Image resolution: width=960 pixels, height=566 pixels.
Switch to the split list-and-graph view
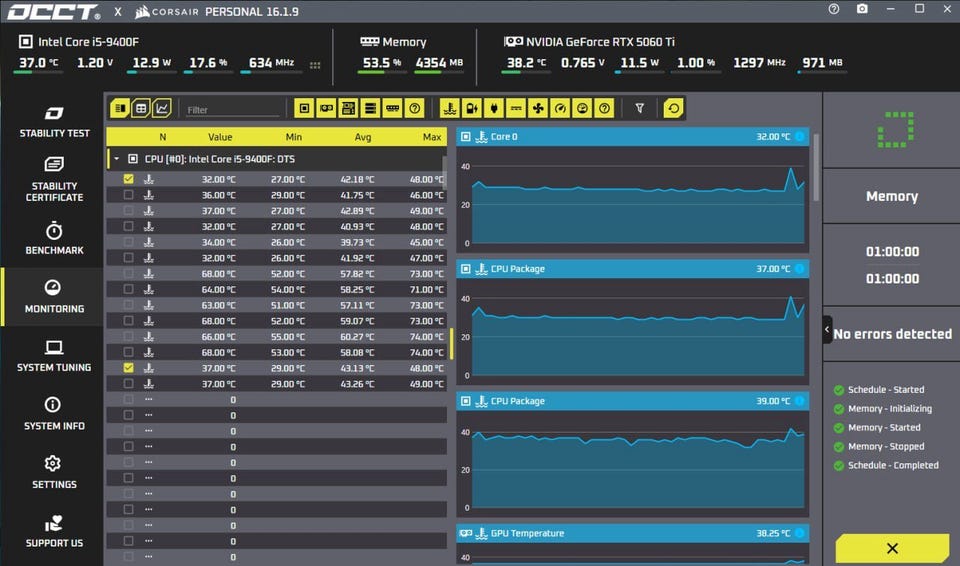point(120,108)
